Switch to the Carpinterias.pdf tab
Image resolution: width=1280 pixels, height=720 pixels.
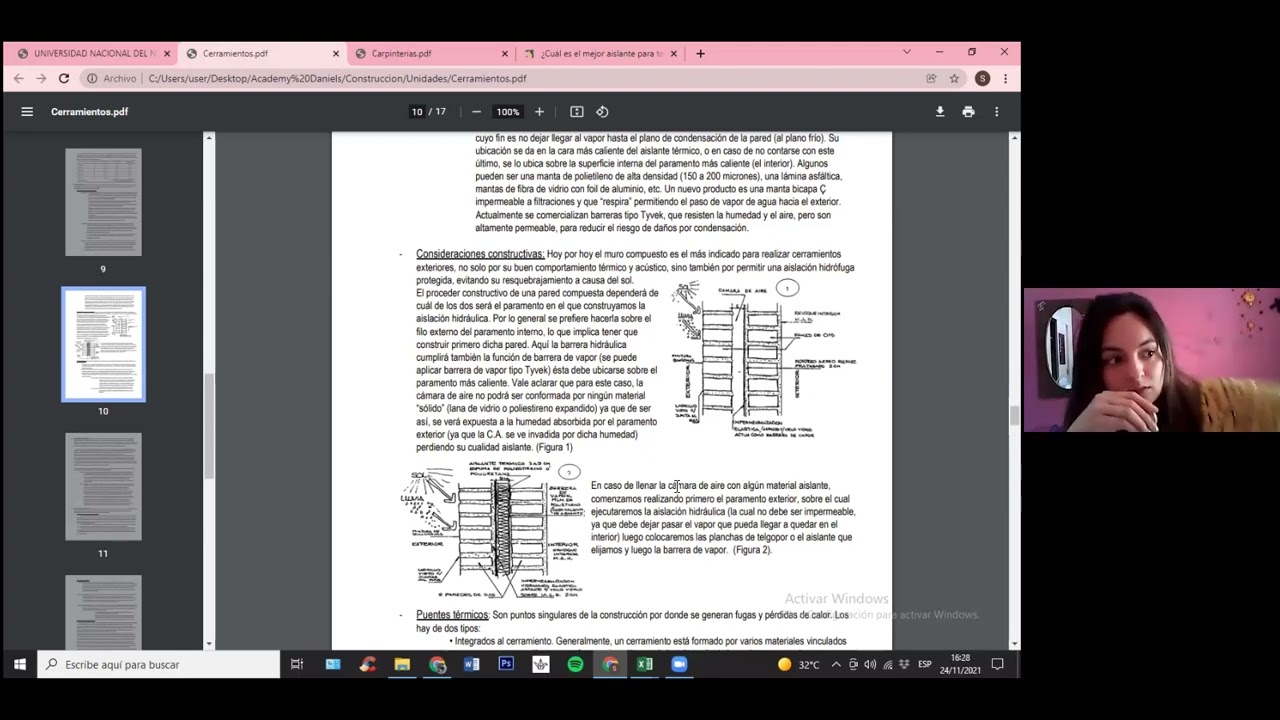point(430,53)
